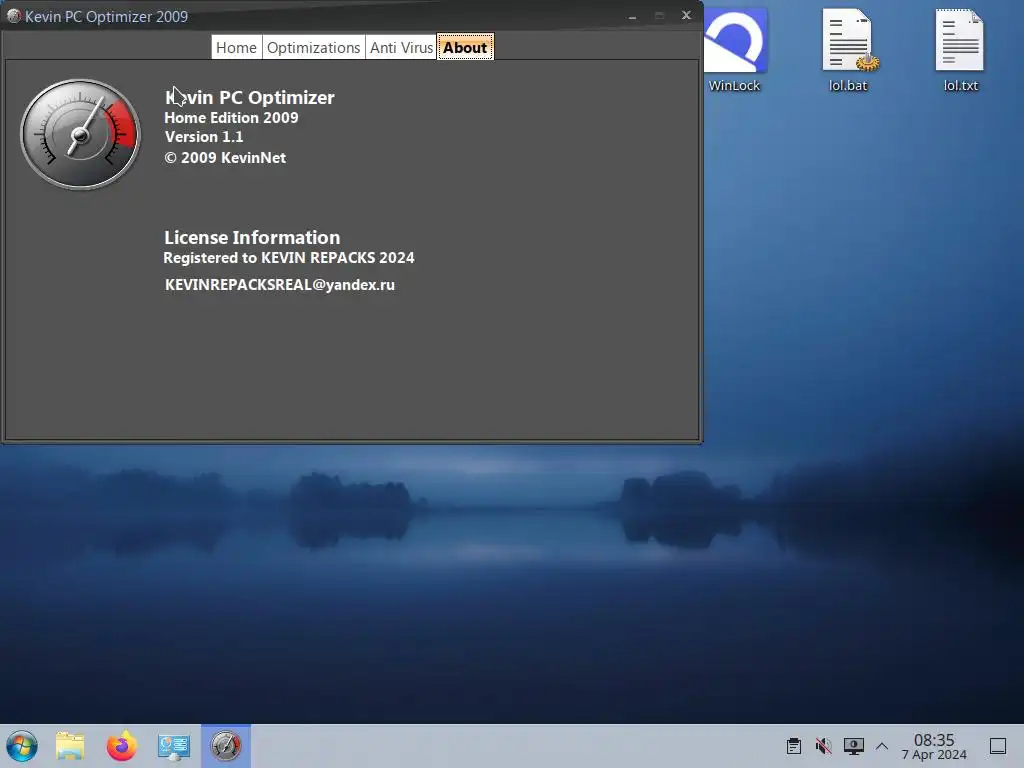The image size is (1024, 768).
Task: Open the Optimizations tab
Action: point(313,48)
